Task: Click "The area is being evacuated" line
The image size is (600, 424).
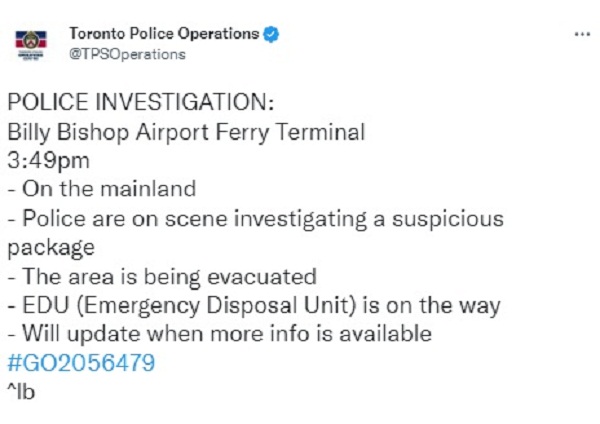Action: coord(161,276)
